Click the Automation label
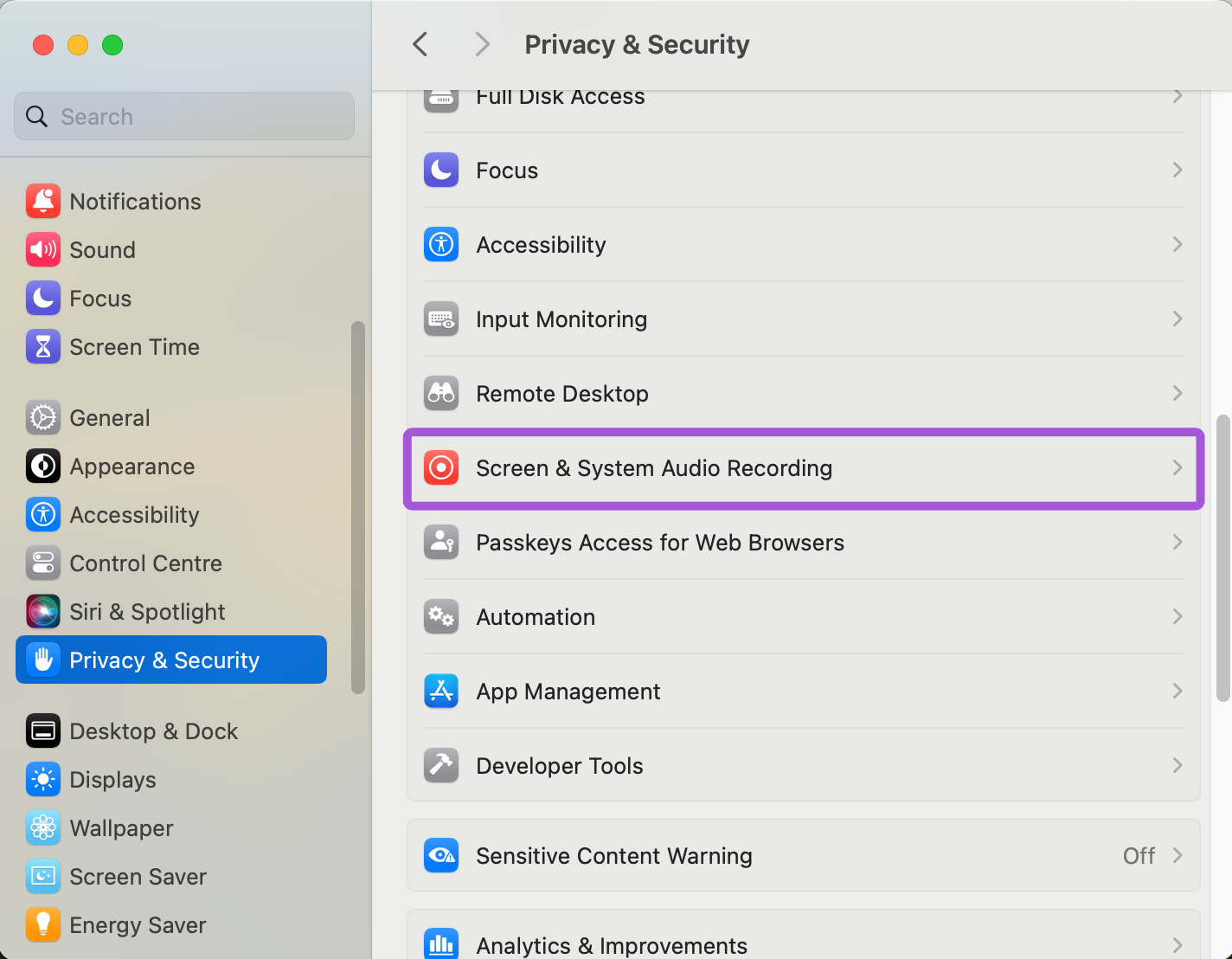 click(536, 617)
